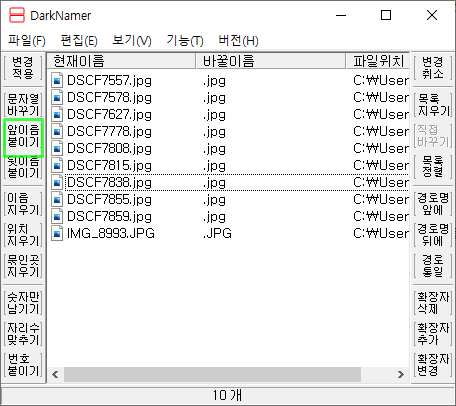Click the 경로명 뒤에 button
Image resolution: width=456 pixels, height=406 pixels.
pyautogui.click(x=433, y=235)
